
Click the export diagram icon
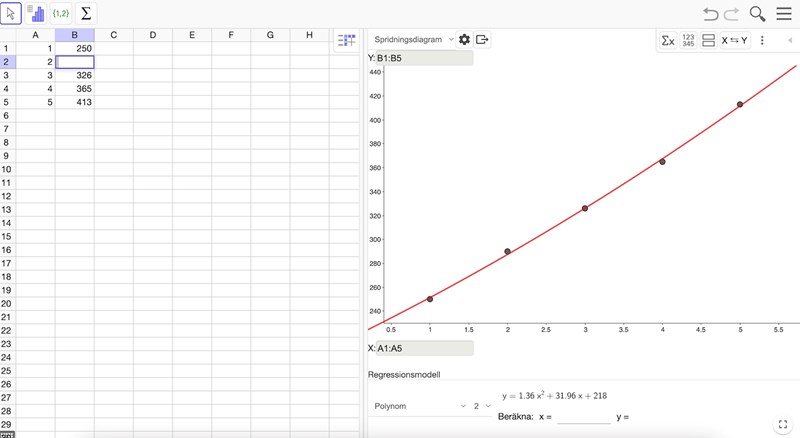click(483, 40)
